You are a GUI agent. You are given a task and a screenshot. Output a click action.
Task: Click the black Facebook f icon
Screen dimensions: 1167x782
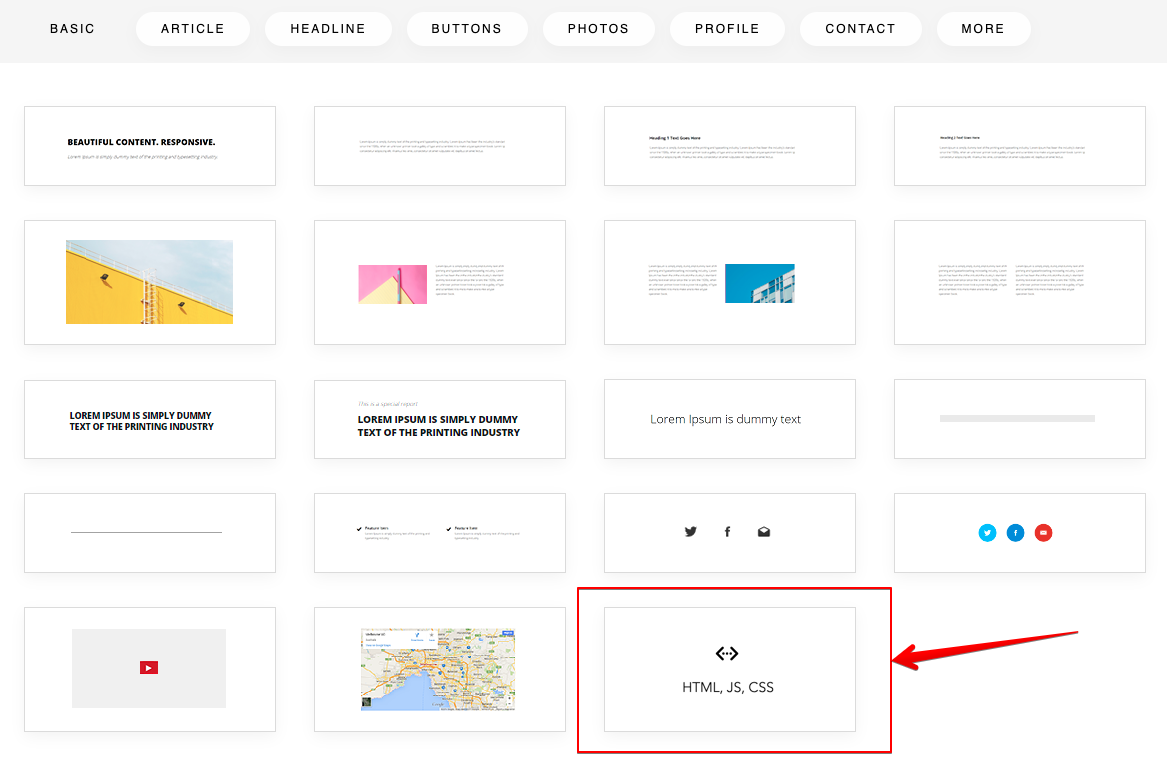(x=727, y=532)
